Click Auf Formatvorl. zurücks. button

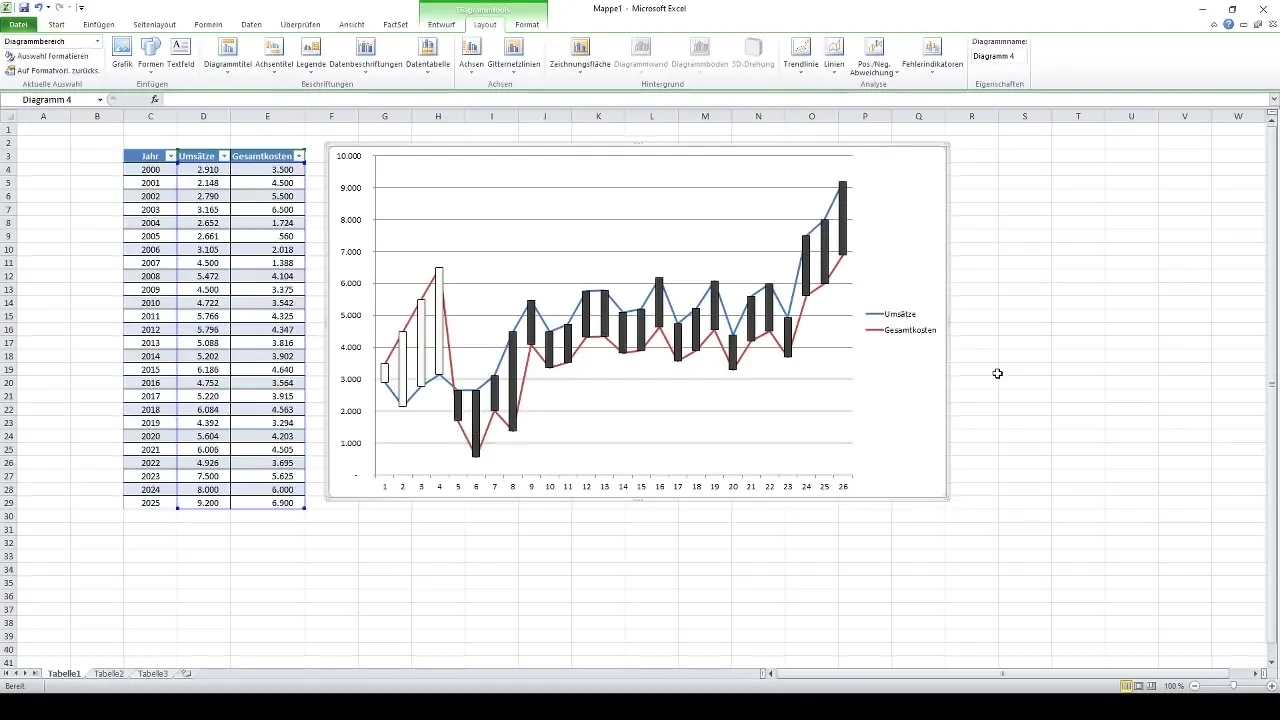click(x=52, y=71)
